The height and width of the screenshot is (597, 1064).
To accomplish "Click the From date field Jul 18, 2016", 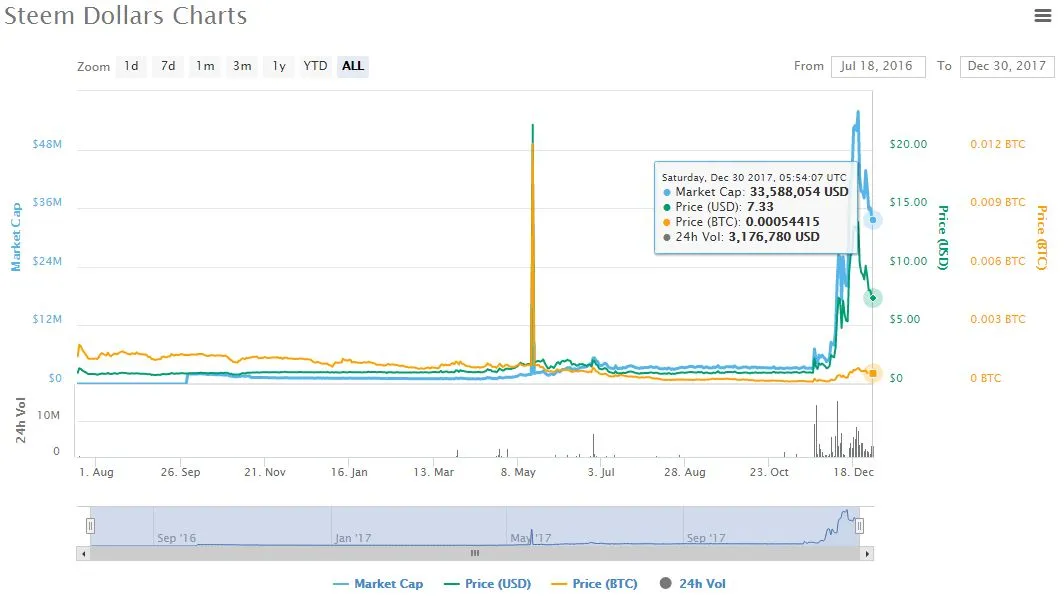I will pos(877,66).
